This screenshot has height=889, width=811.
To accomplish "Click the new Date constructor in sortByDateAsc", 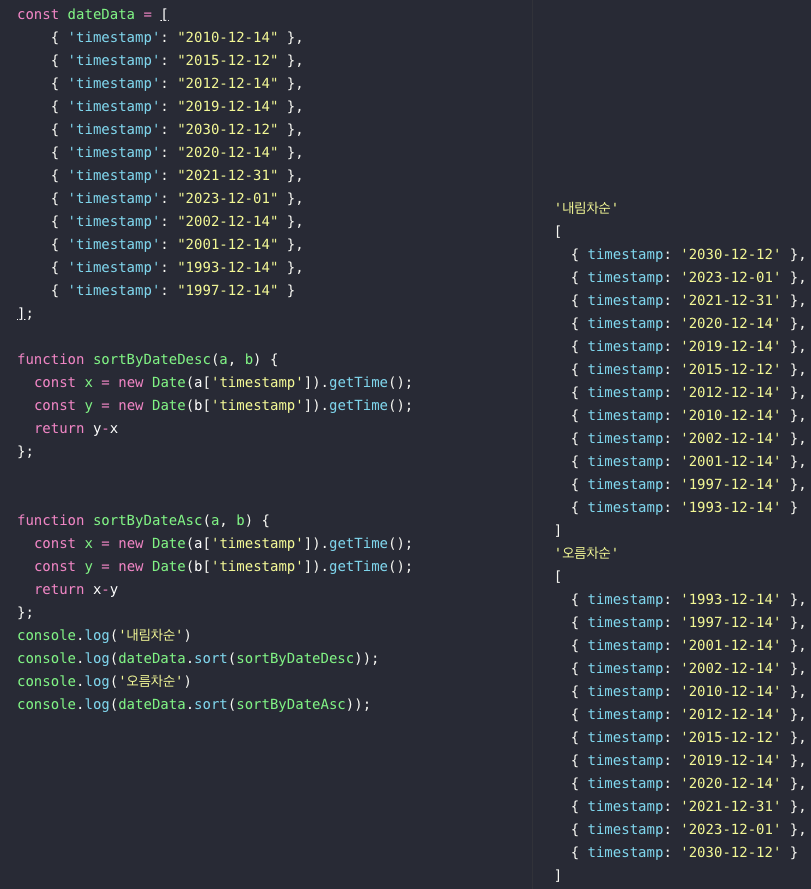I will [152, 543].
